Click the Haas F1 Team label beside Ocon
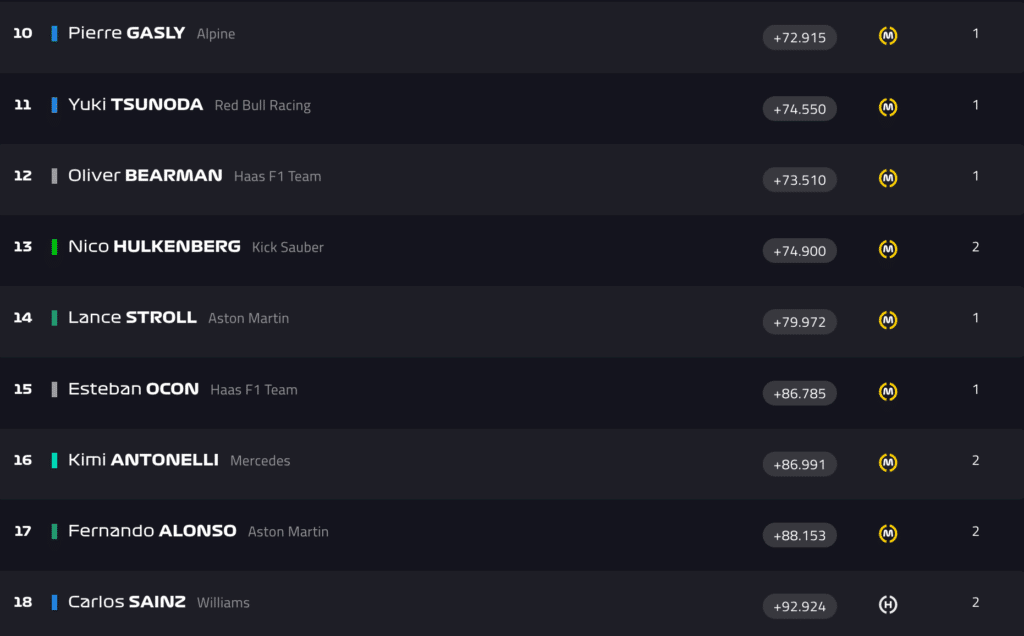The width and height of the screenshot is (1024, 636). click(x=254, y=390)
